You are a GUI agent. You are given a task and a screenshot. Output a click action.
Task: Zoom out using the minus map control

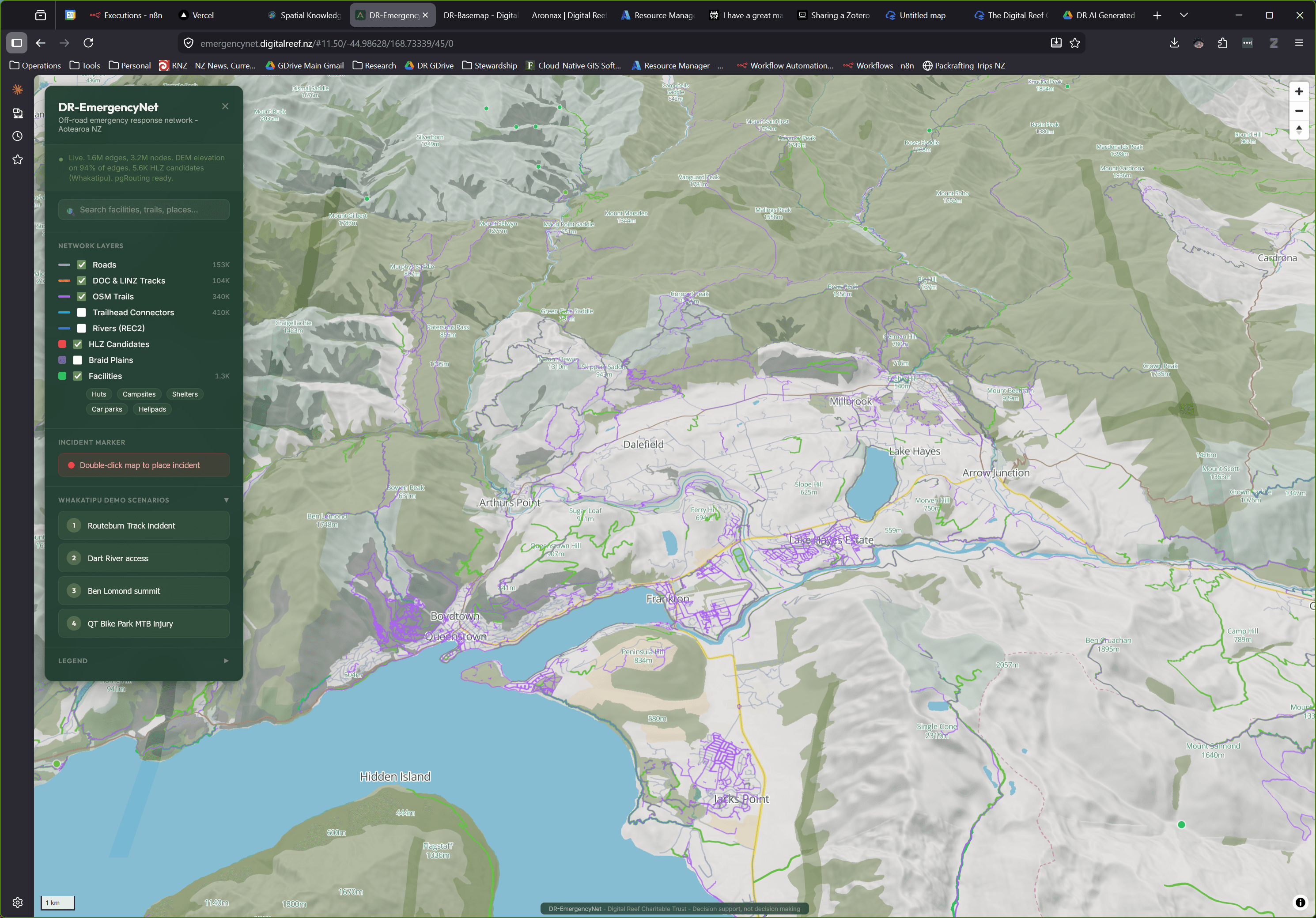pyautogui.click(x=1299, y=111)
